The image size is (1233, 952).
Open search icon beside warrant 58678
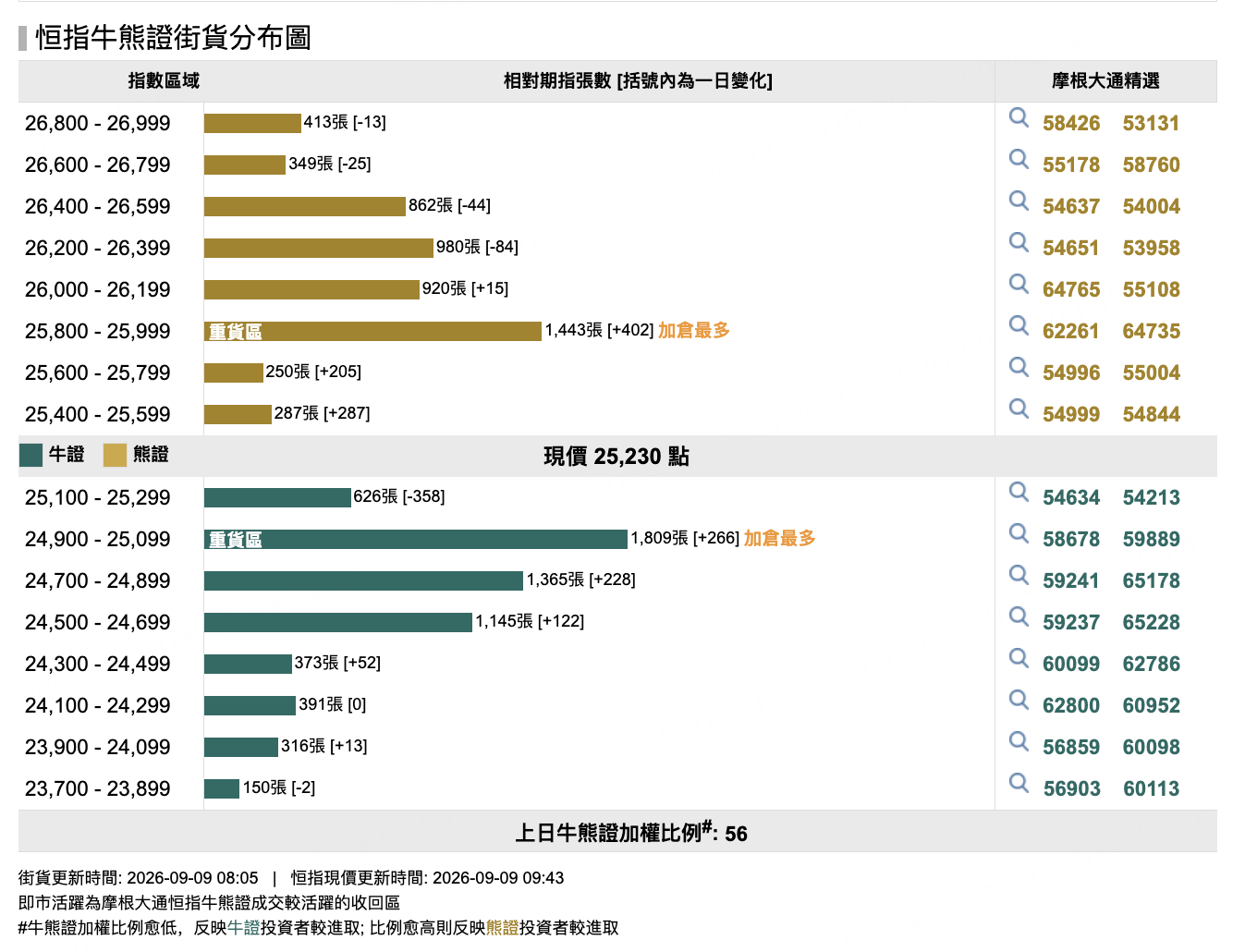coord(1019,533)
